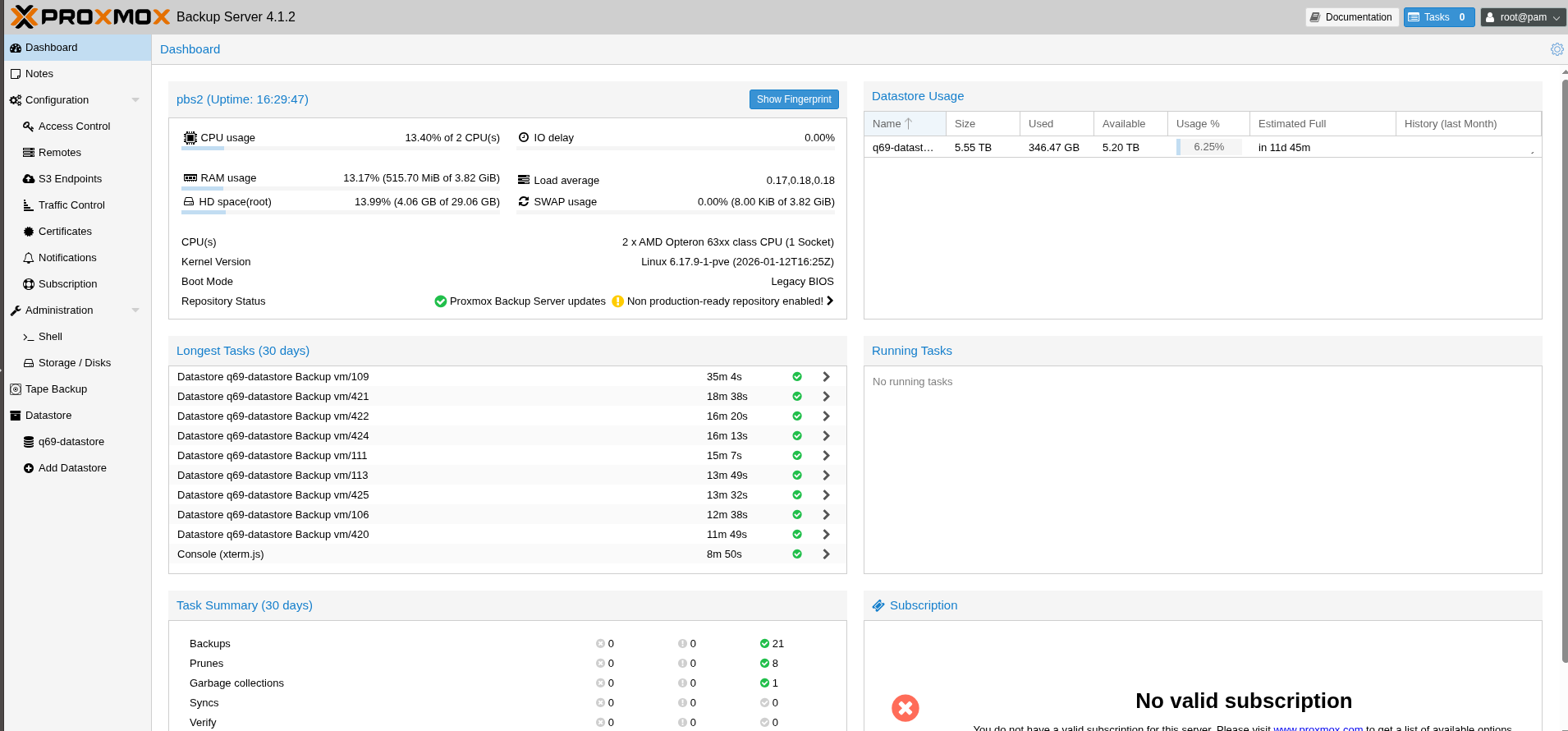The image size is (1568, 731).
Task: Click the 6.25% usage bar
Action: coord(1208,147)
